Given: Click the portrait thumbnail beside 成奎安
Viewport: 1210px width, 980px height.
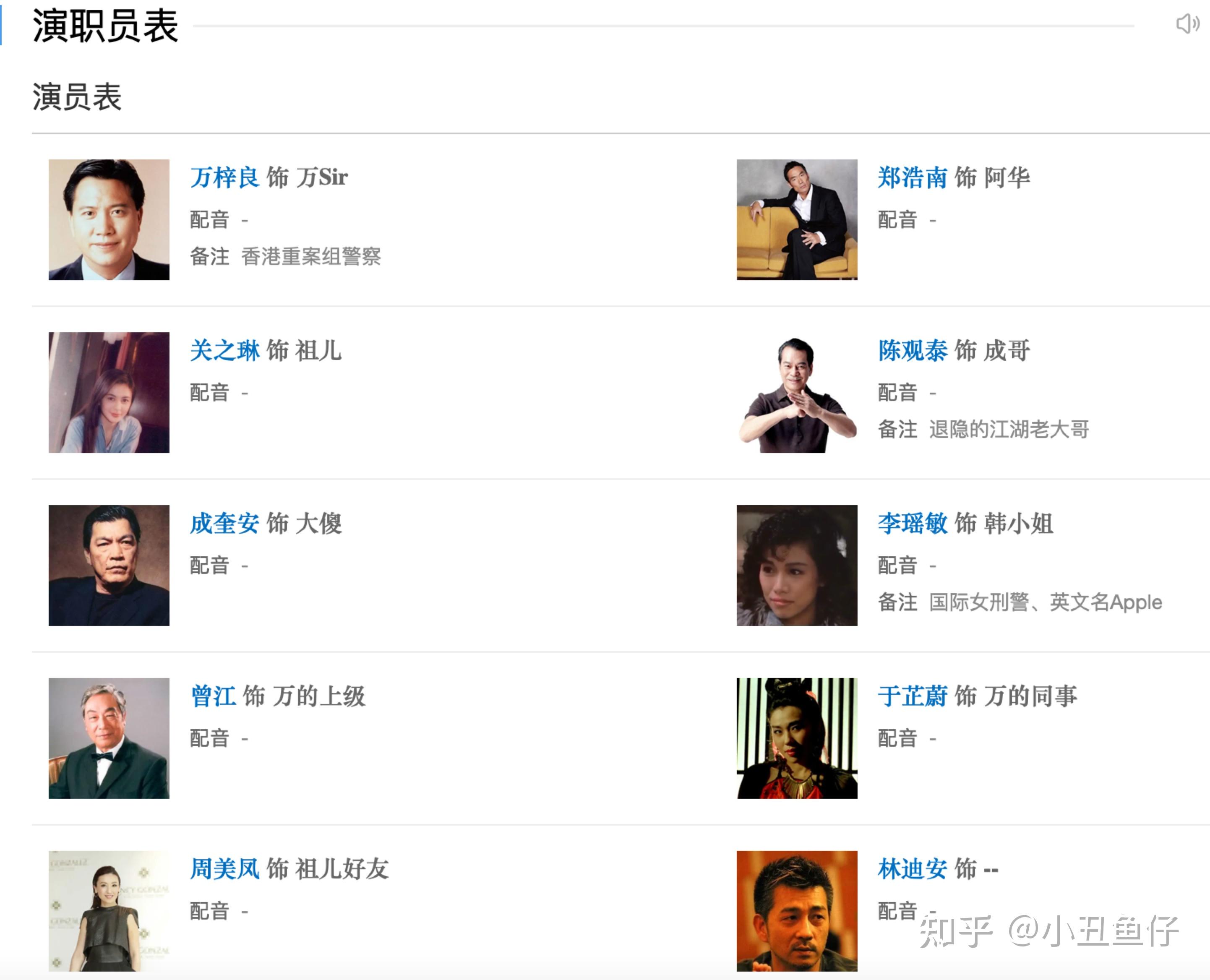Looking at the screenshot, I should [109, 565].
